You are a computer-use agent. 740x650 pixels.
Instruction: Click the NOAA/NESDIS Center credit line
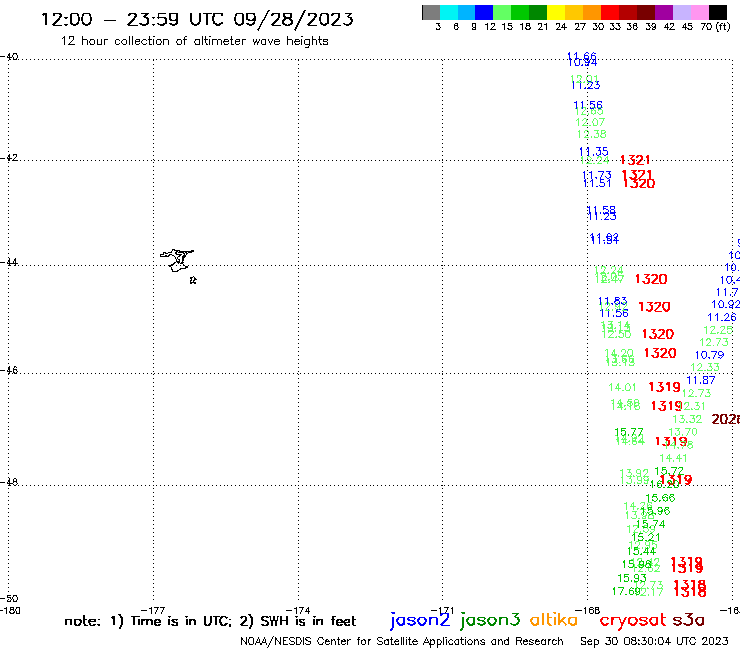tap(402, 642)
